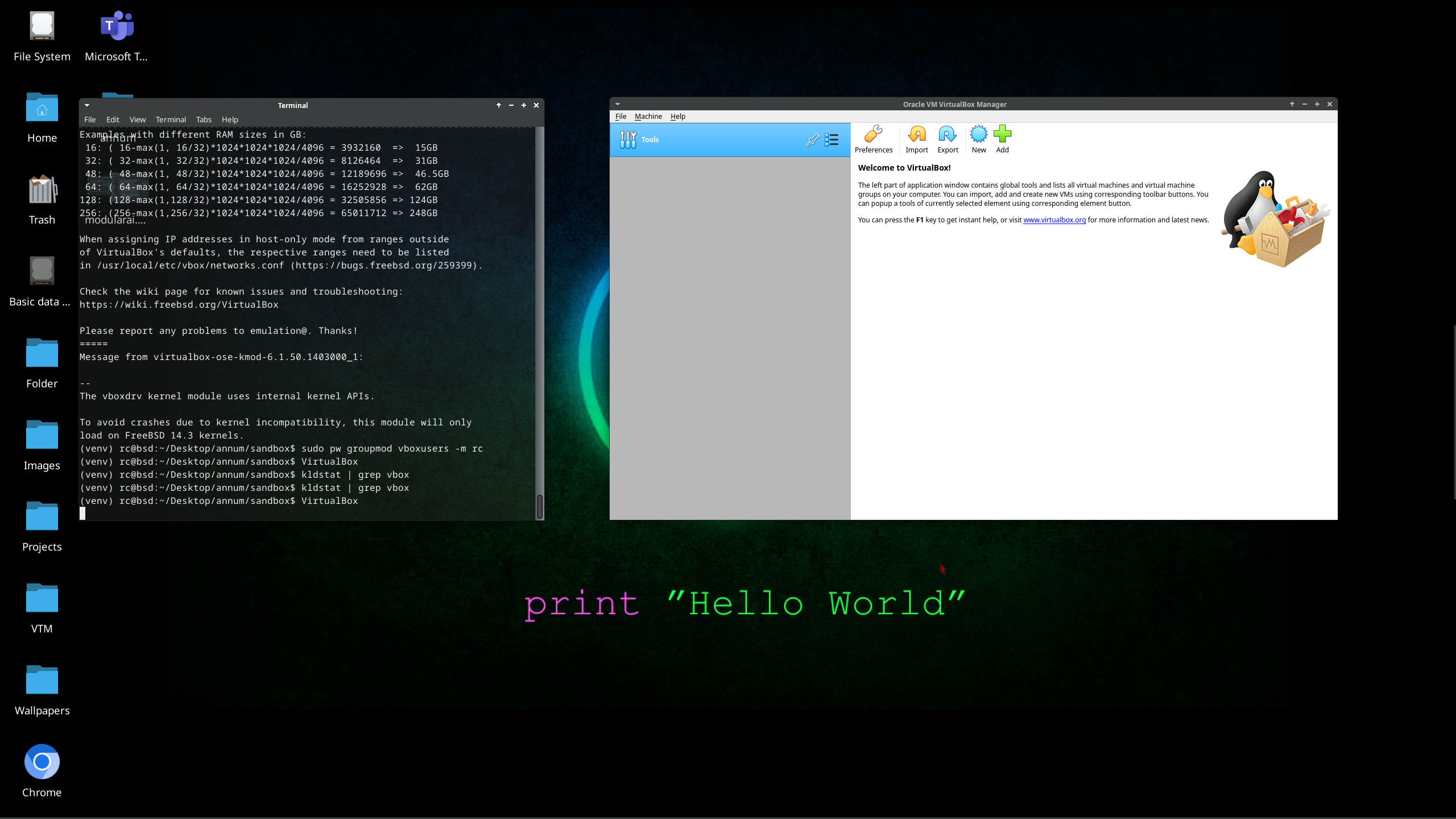Visit the www.virtualbox.org link
1456x819 pixels.
click(x=1054, y=220)
